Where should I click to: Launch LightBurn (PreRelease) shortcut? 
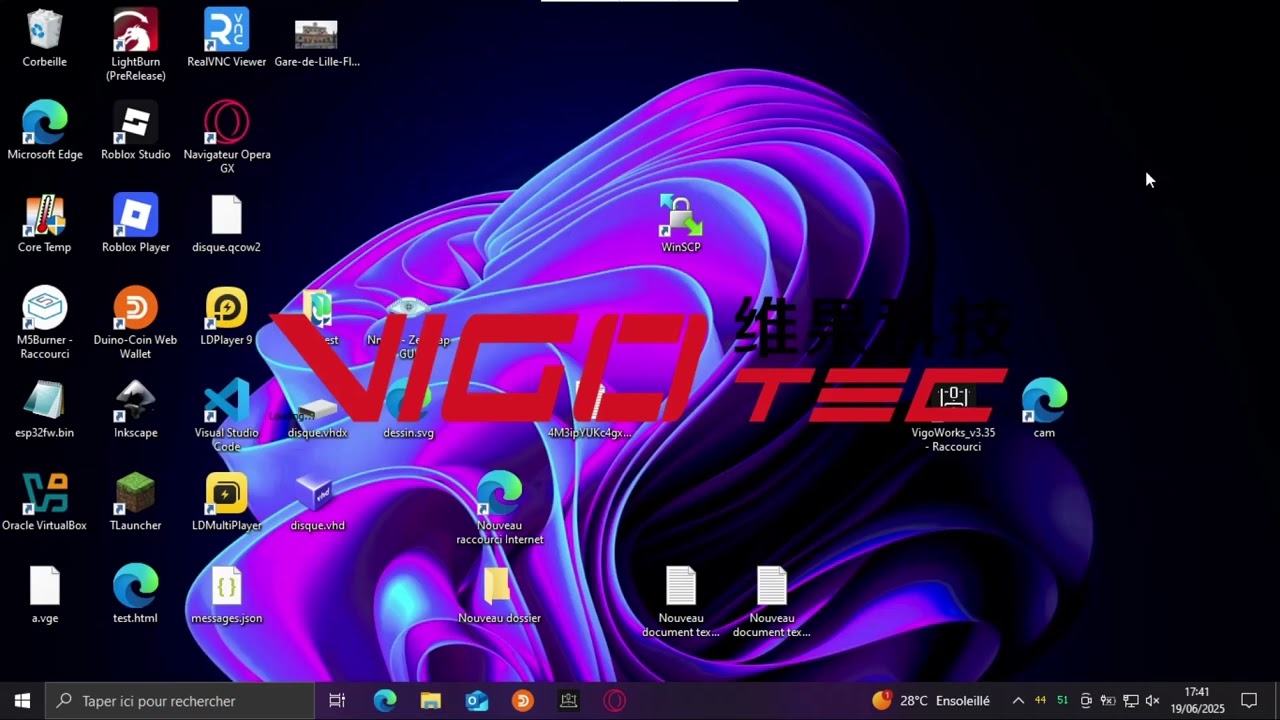(136, 45)
